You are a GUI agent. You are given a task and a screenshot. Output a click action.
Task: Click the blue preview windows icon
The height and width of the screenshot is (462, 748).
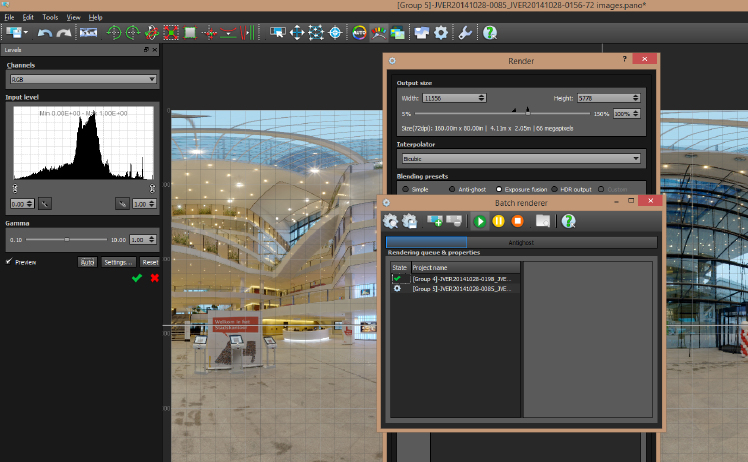pyautogui.click(x=422, y=33)
